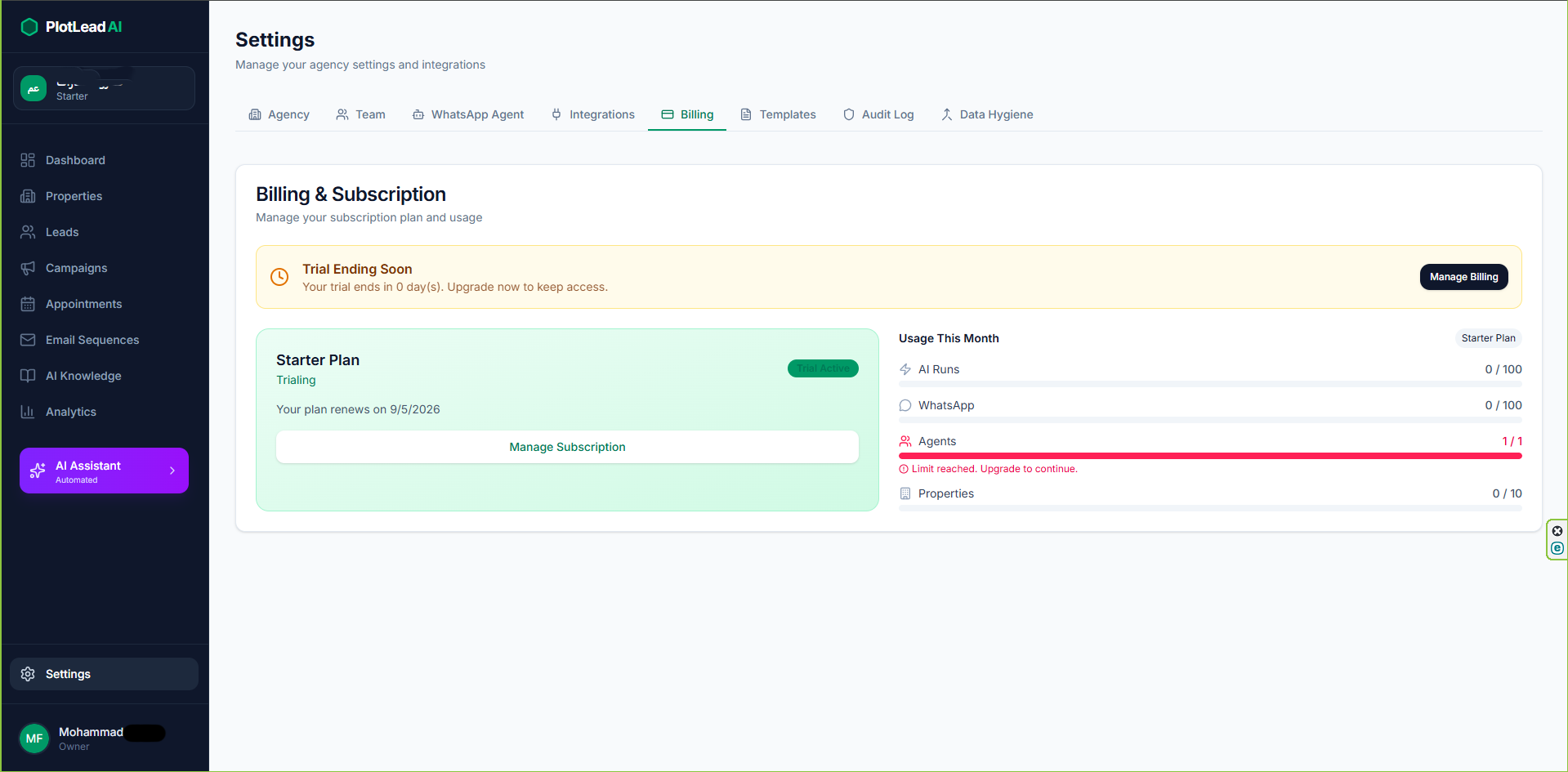
Task: Click the AI Runs lightning icon
Action: (905, 369)
